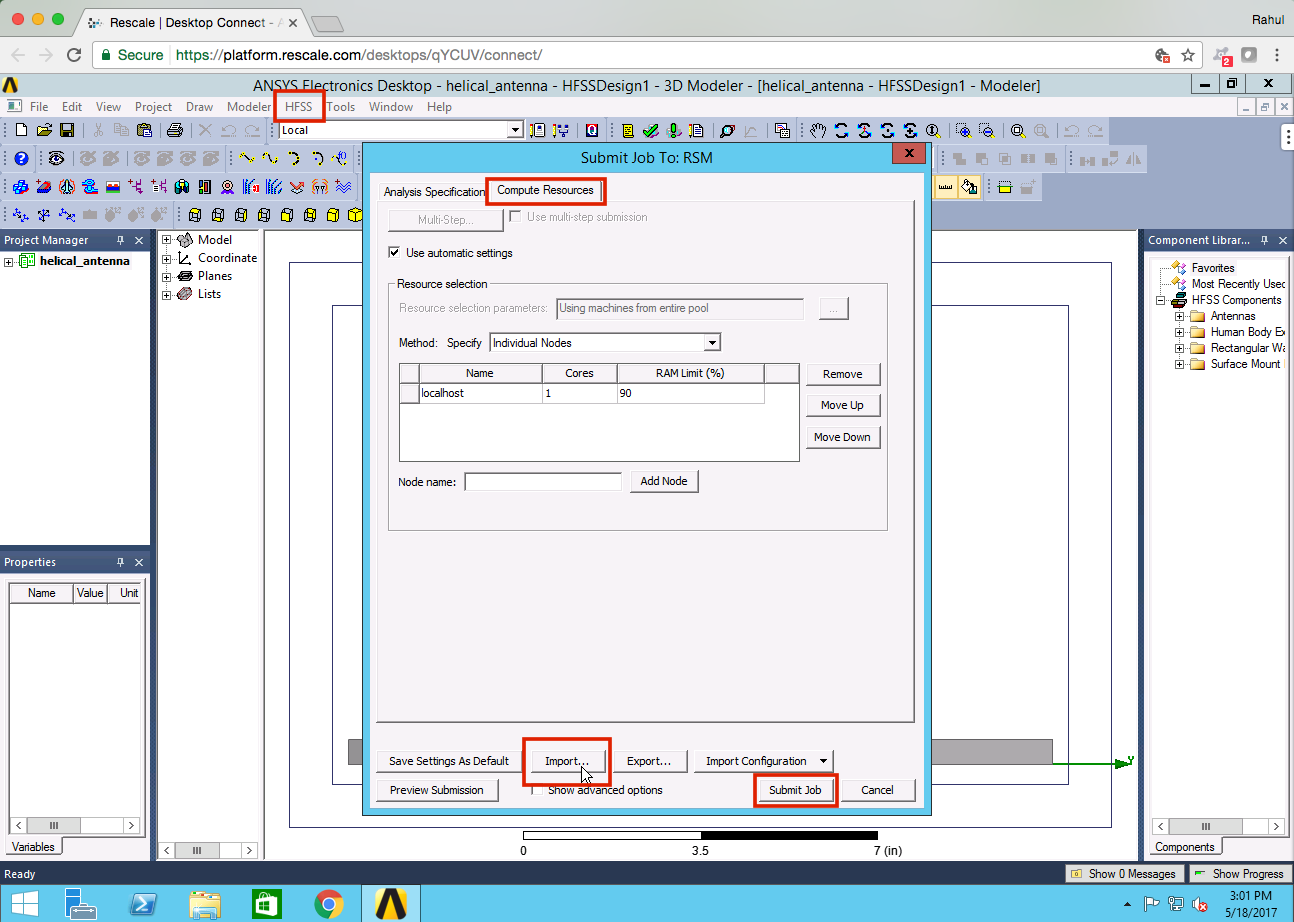Image resolution: width=1294 pixels, height=922 pixels.
Task: Click the validation green check mark icon
Action: [651, 130]
